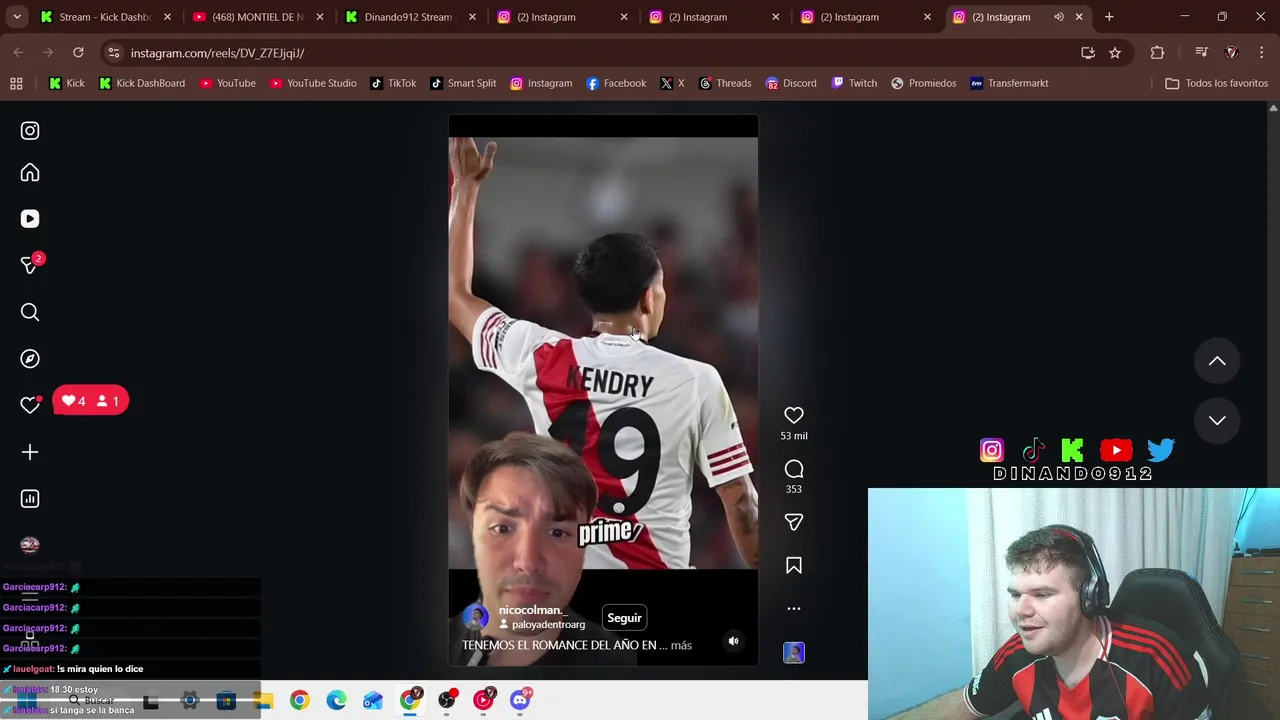
Task: Open nicocolman_ profile link
Action: 532,610
